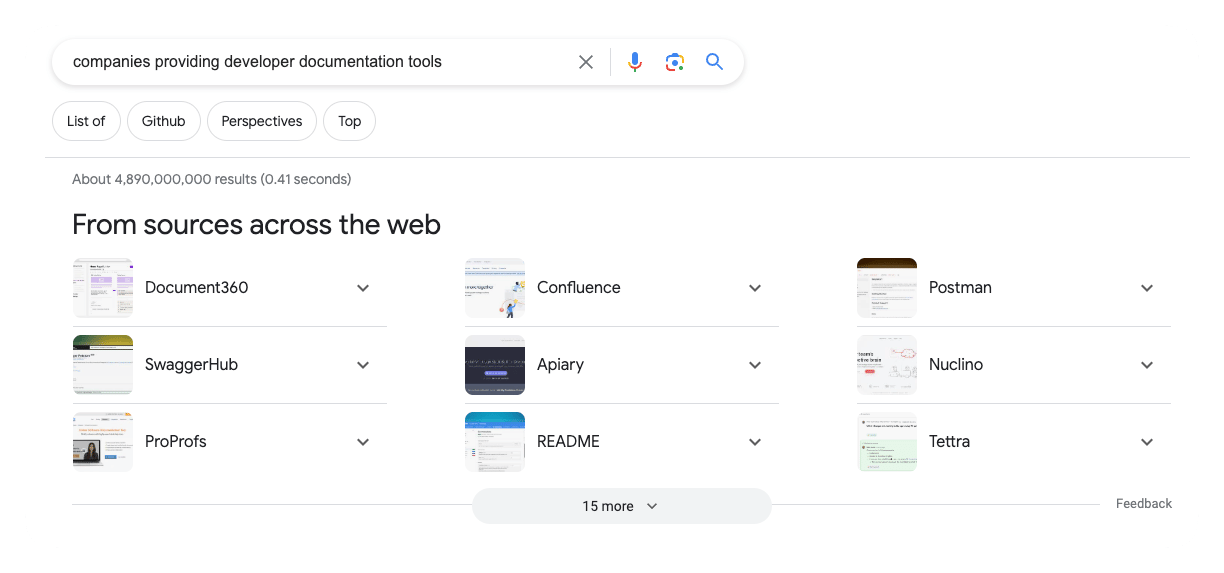Viewport: 1224px width, 573px height.
Task: Open the Apiary thumbnail image
Action: 495,365
